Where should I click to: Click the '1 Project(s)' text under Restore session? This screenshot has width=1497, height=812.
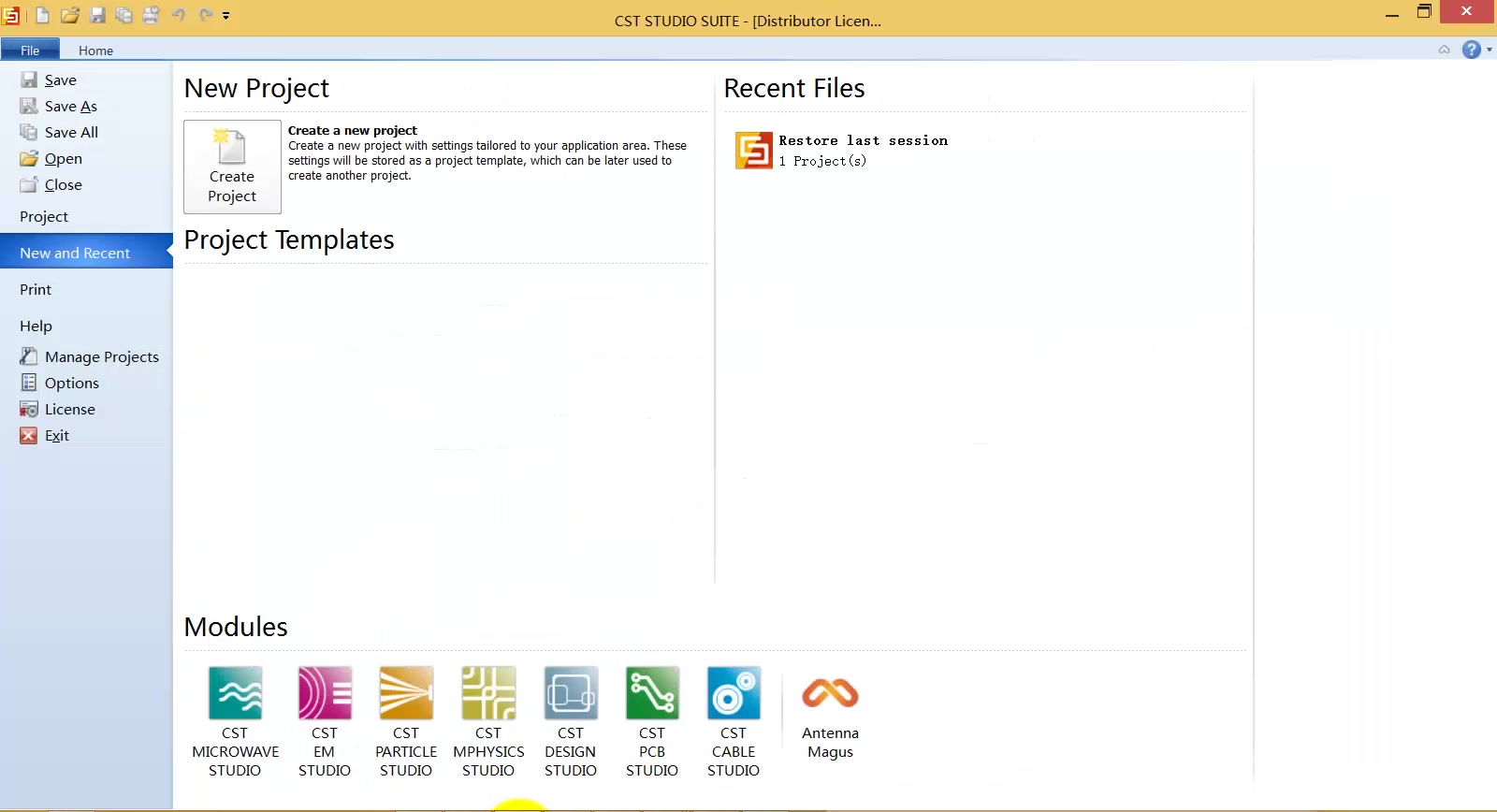tap(823, 161)
